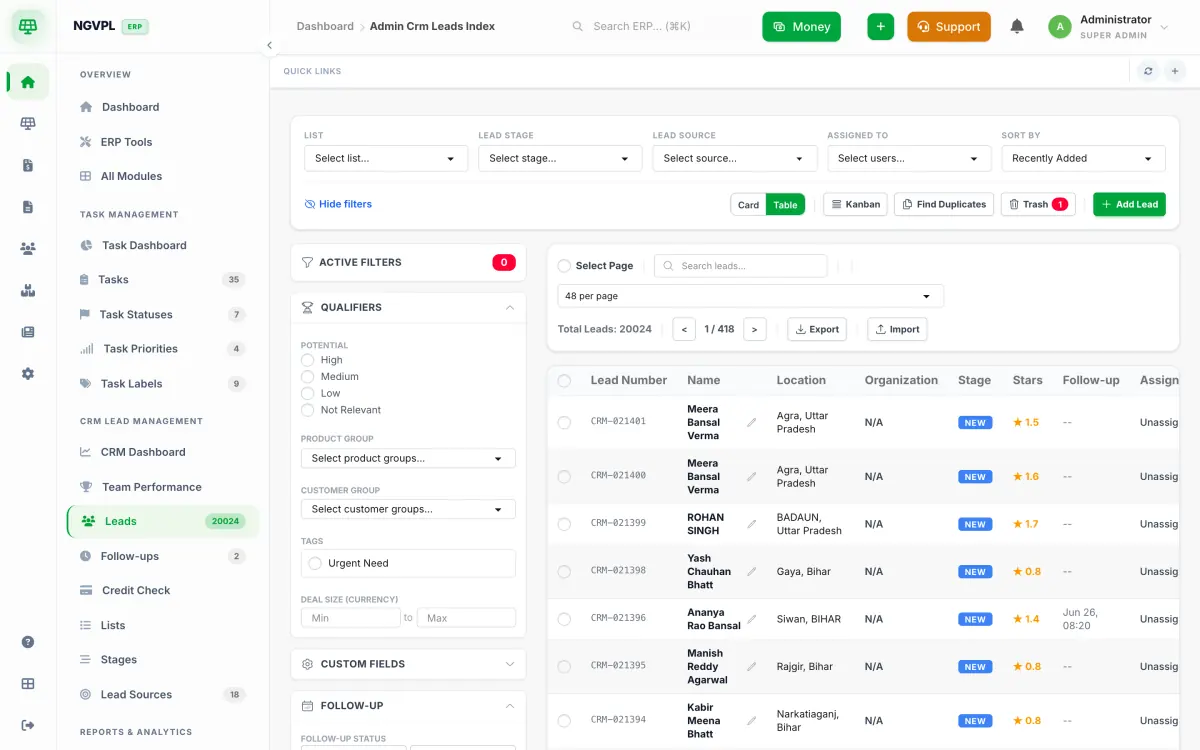Click the NGVPL app logo icon
This screenshot has height=750, width=1200.
[28, 27]
